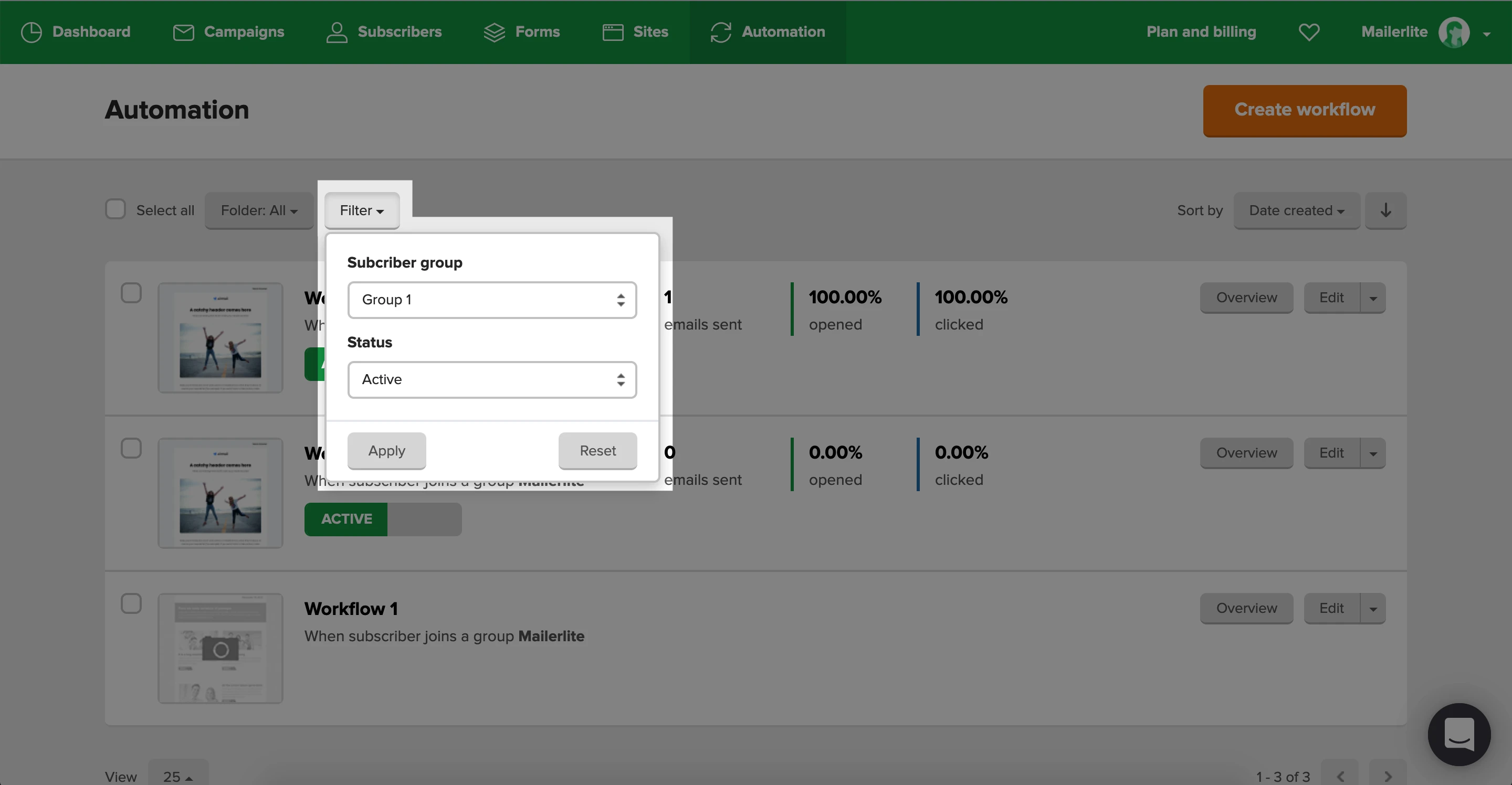This screenshot has width=1512, height=785.
Task: Click Edit for first workflow
Action: coord(1331,298)
